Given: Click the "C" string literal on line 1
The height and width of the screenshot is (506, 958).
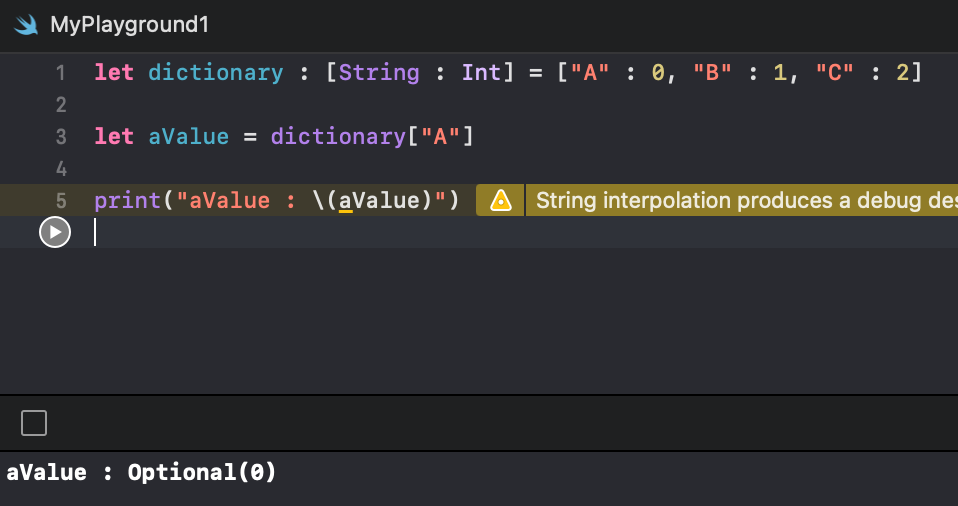Looking at the screenshot, I should coord(835,73).
